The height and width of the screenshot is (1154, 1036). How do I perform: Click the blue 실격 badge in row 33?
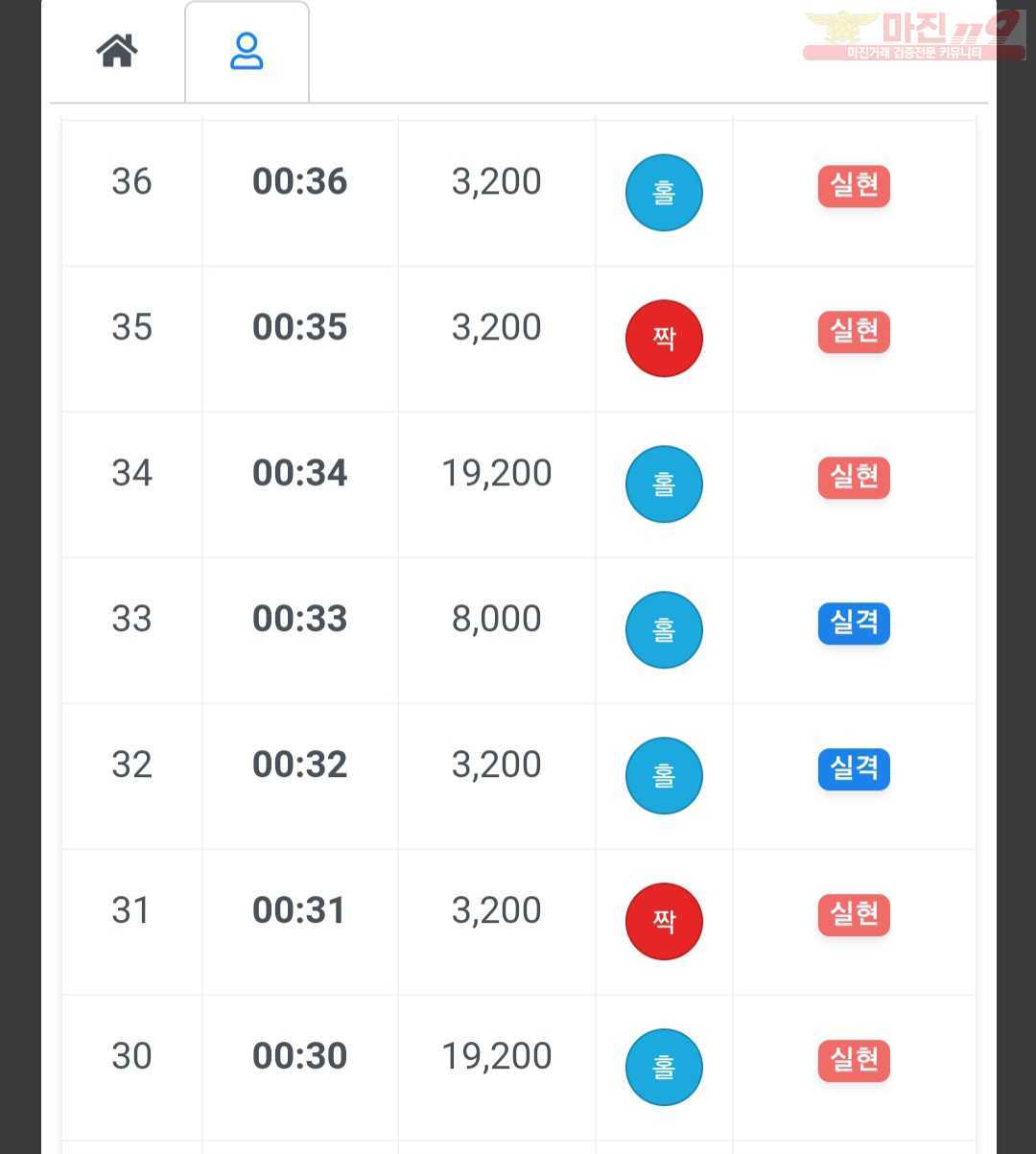[x=854, y=623]
